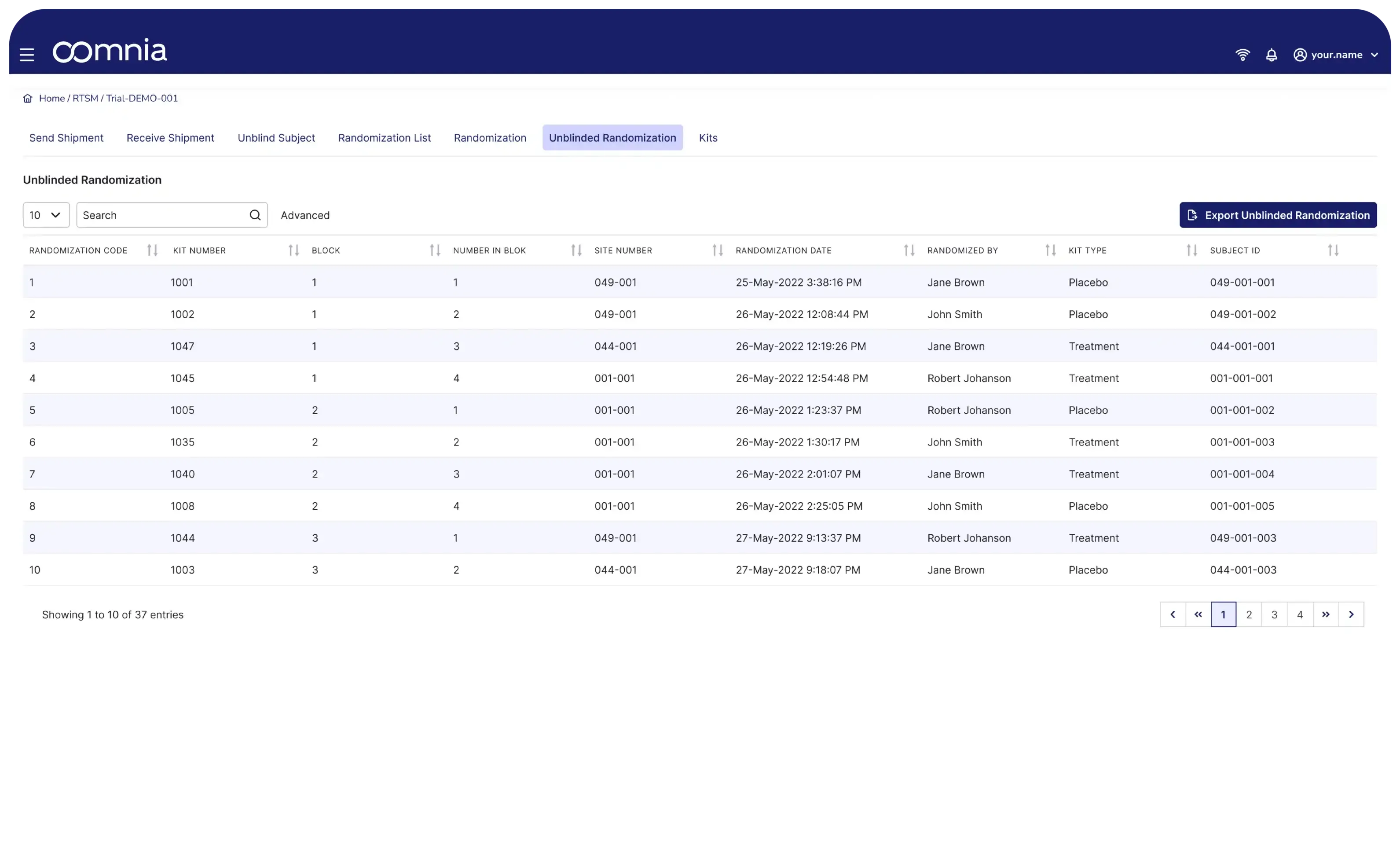Click Export Unblinded Randomization button
The width and height of the screenshot is (1400, 842).
click(x=1278, y=215)
